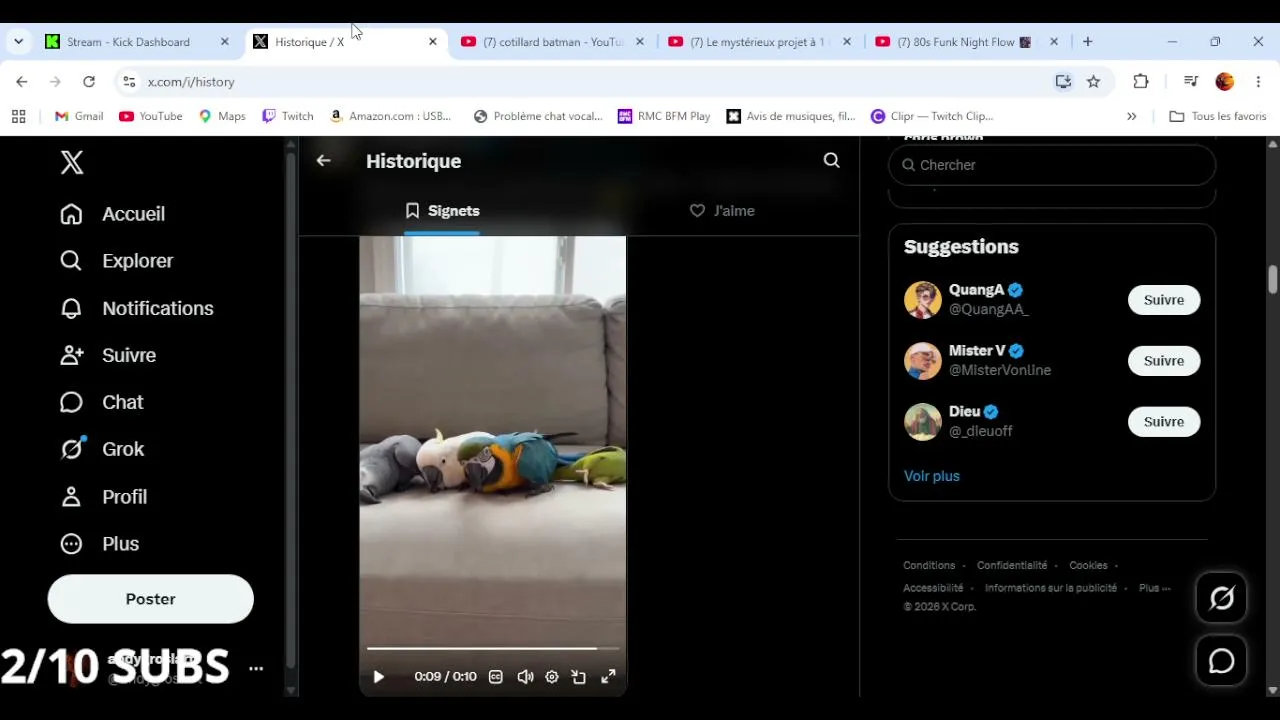
Task: Focus the Chercher search field
Action: click(1052, 165)
